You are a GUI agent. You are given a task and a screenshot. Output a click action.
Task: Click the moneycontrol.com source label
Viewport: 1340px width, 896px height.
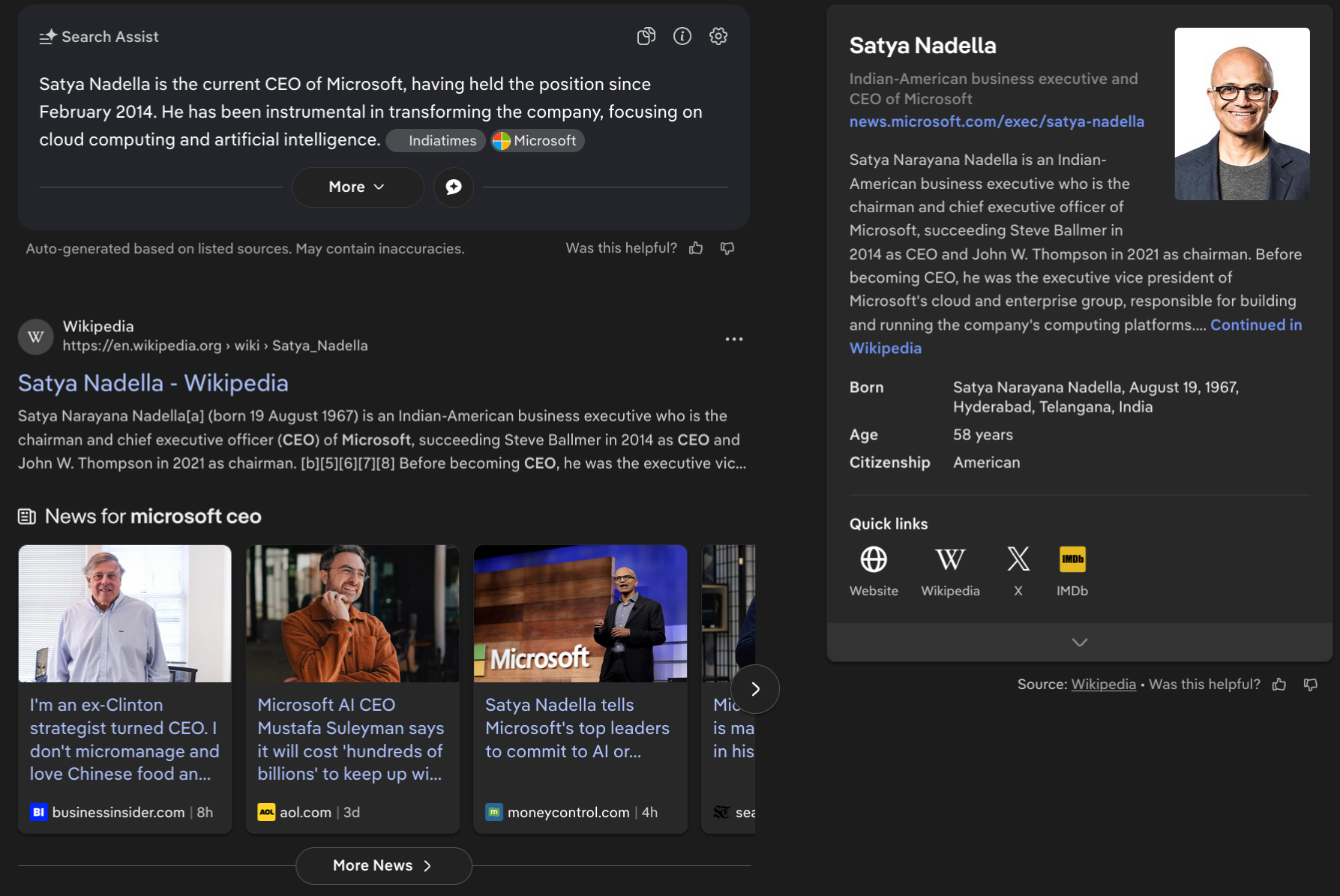[x=568, y=812]
